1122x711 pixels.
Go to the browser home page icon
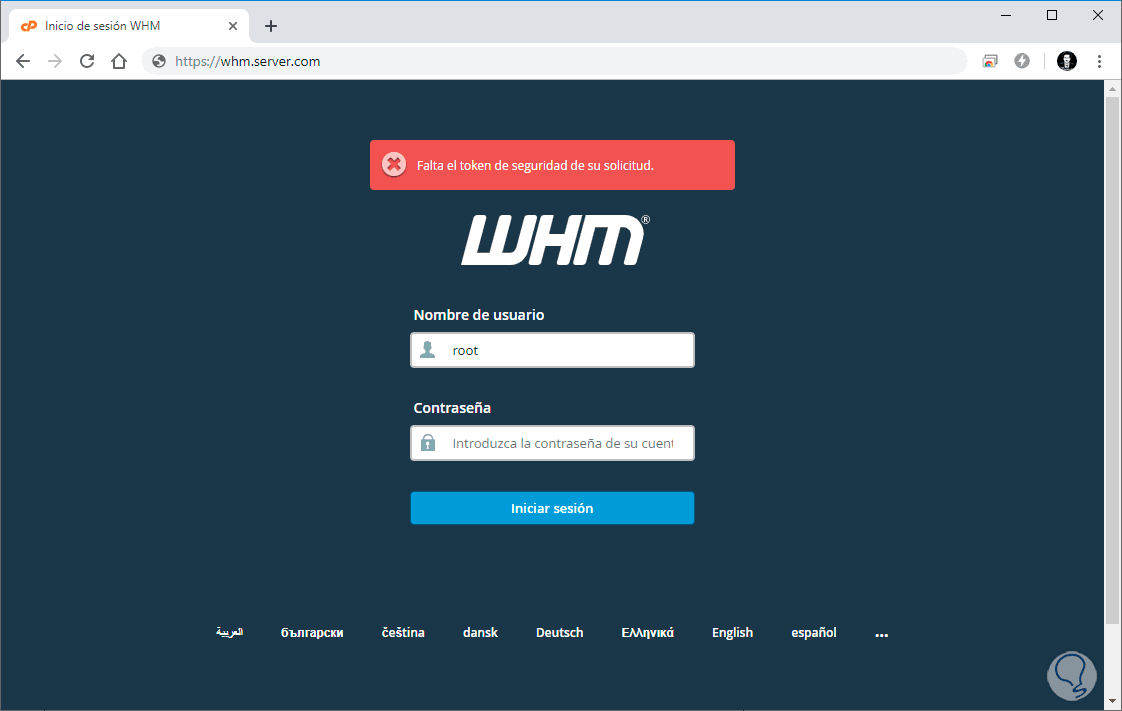119,62
